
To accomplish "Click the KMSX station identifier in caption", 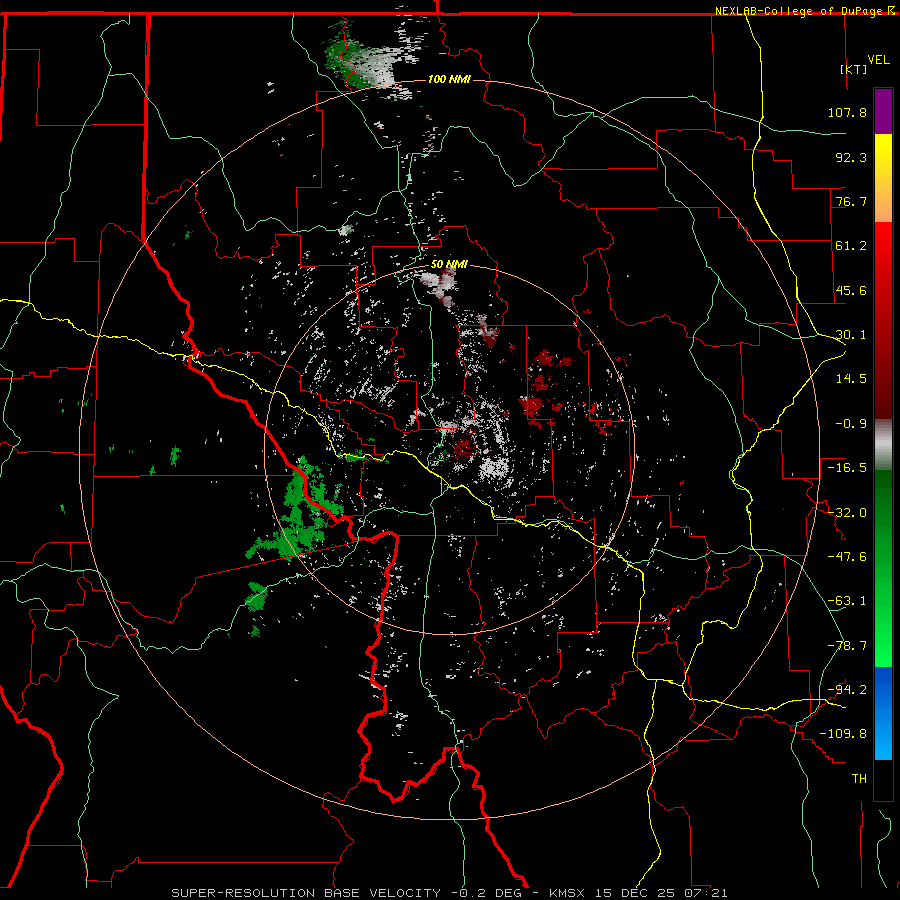I will (x=568, y=893).
